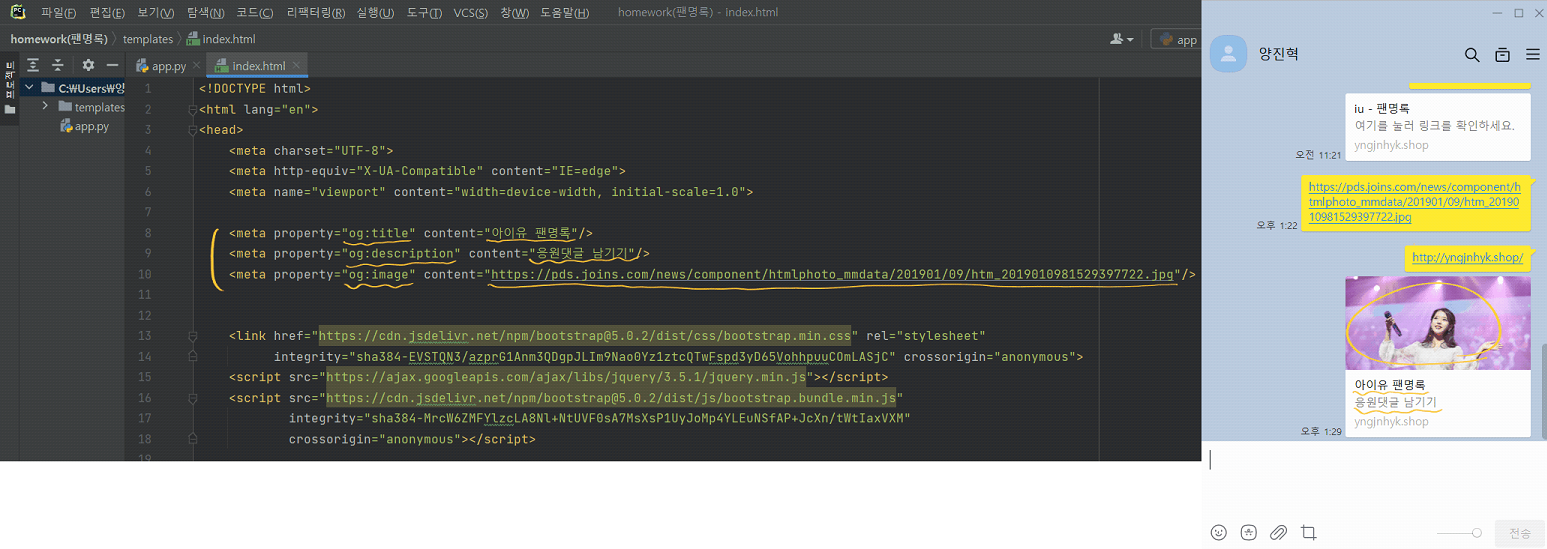Image resolution: width=1547 pixels, height=549 pixels.
Task: Expand the templates folder
Action: (x=45, y=106)
